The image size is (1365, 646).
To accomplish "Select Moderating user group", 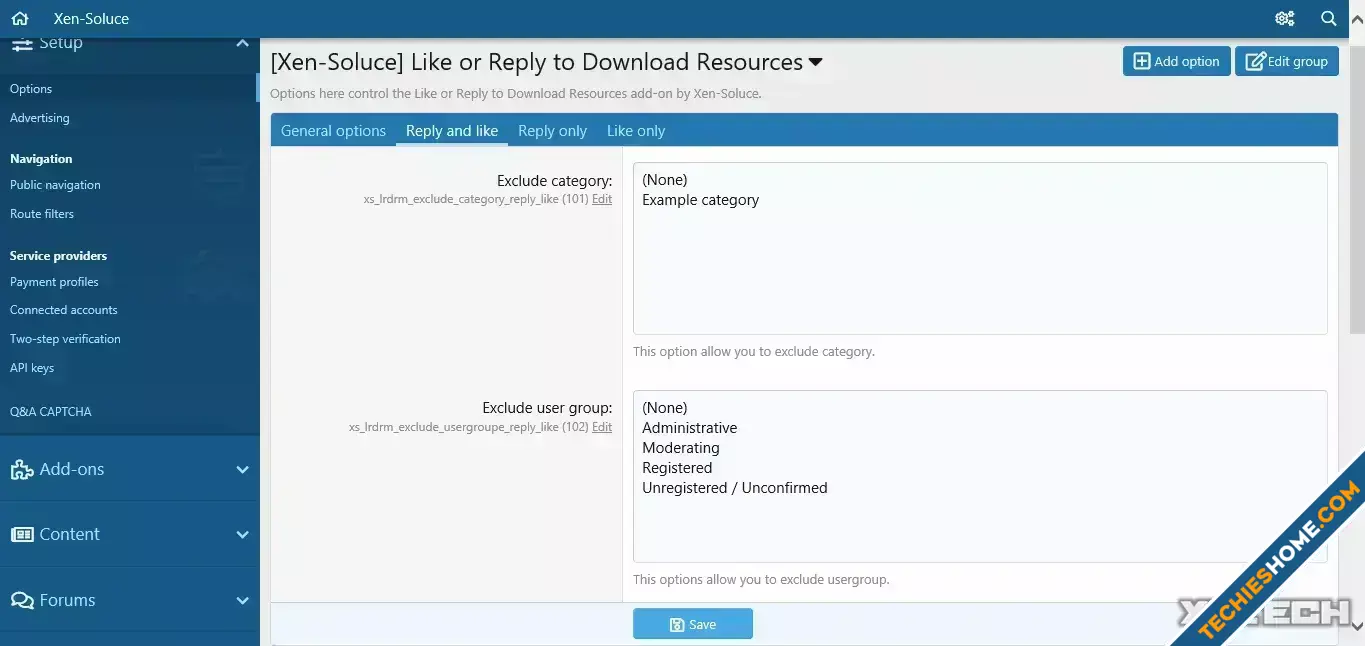I will tap(980, 448).
